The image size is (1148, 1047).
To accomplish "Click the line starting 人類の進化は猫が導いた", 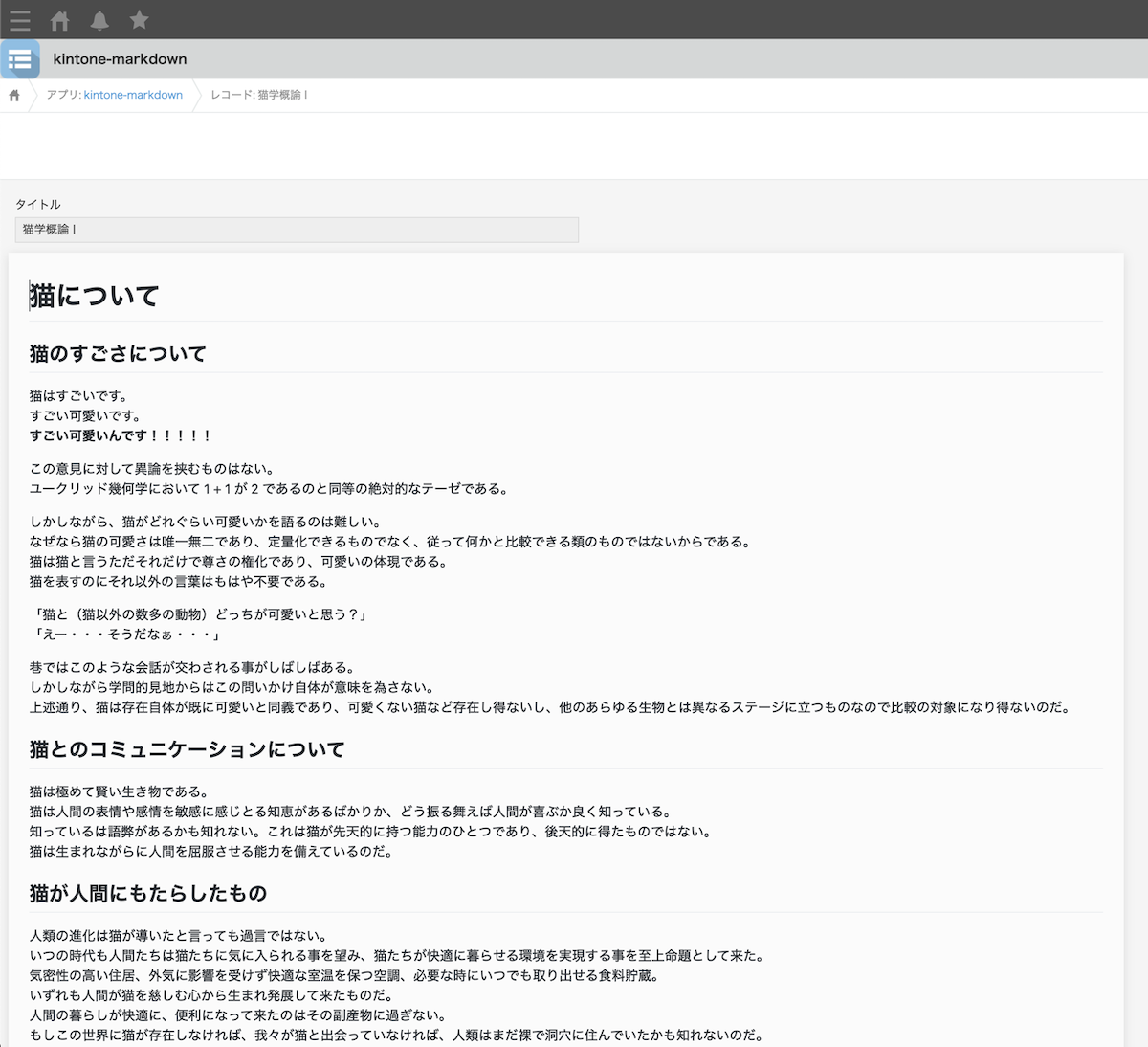I will (x=180, y=937).
